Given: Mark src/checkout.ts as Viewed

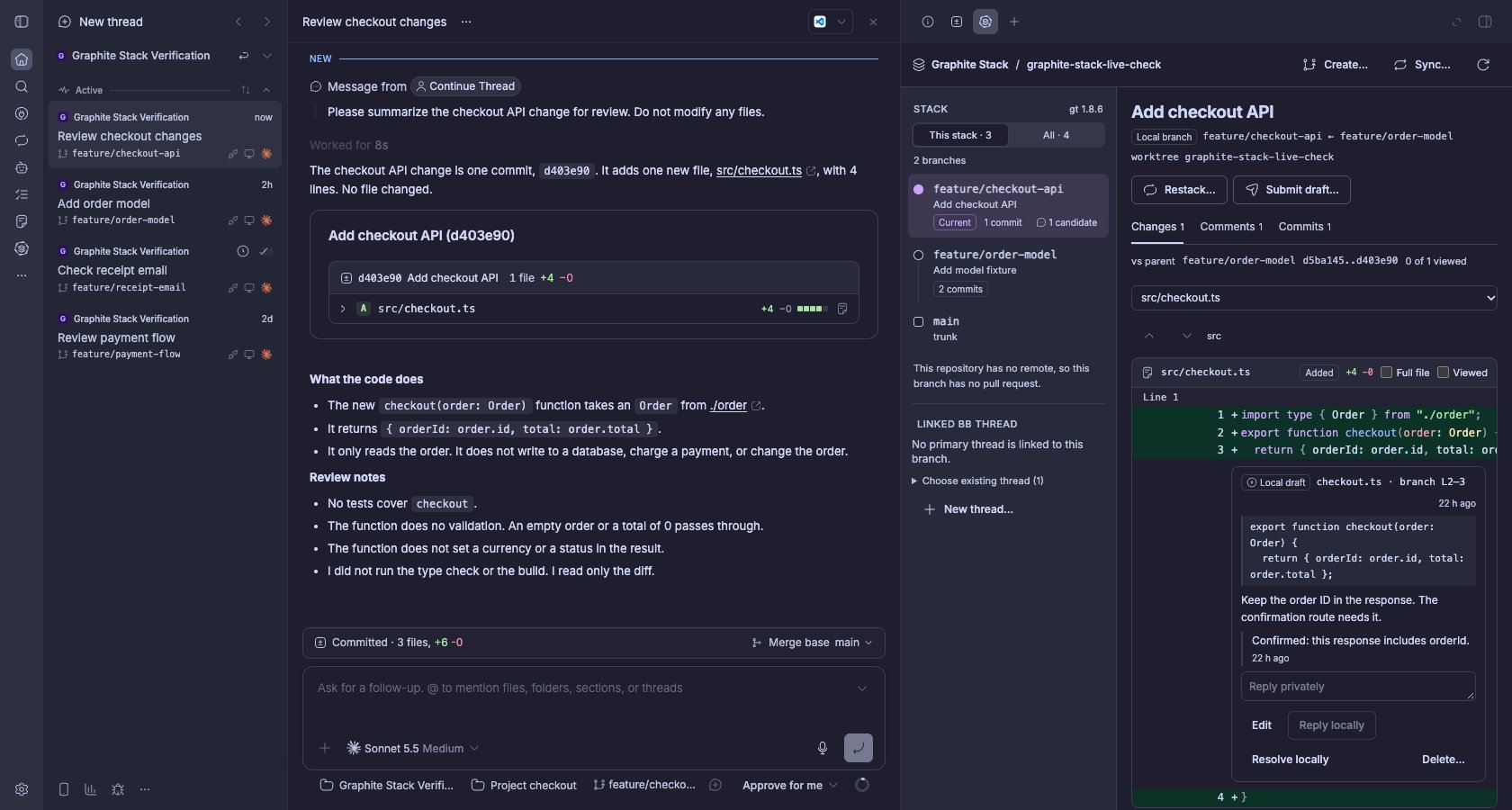Looking at the screenshot, I should point(1443,373).
